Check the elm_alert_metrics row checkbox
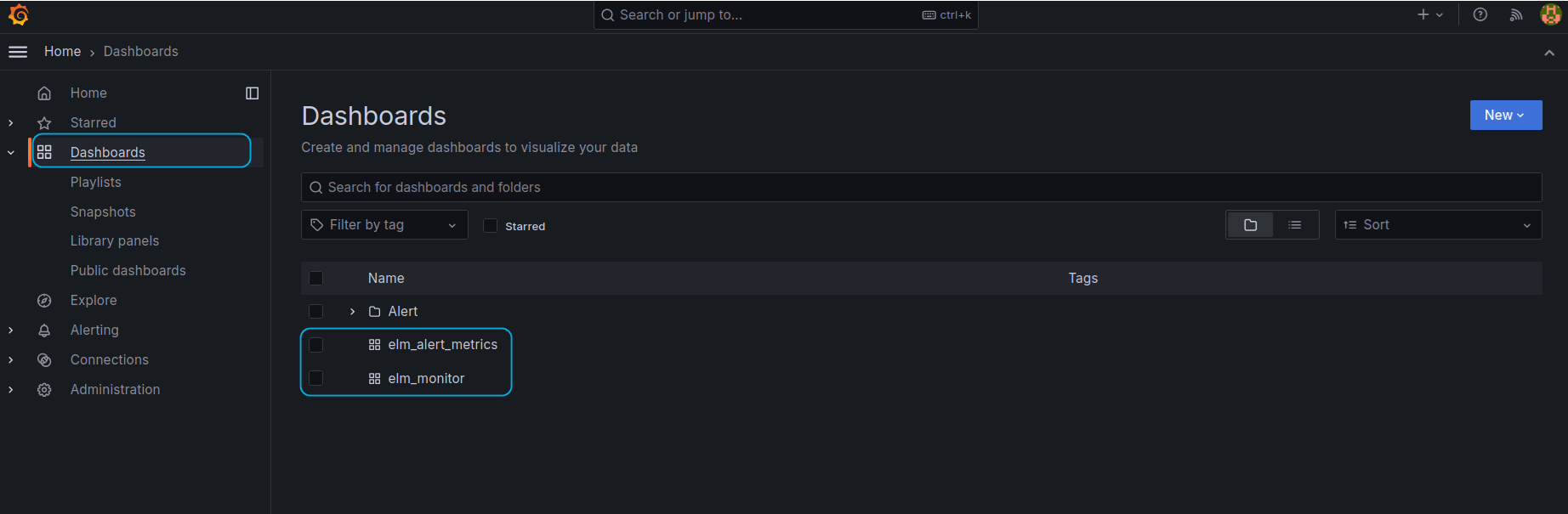Screen dimensions: 1568x514 316,345
